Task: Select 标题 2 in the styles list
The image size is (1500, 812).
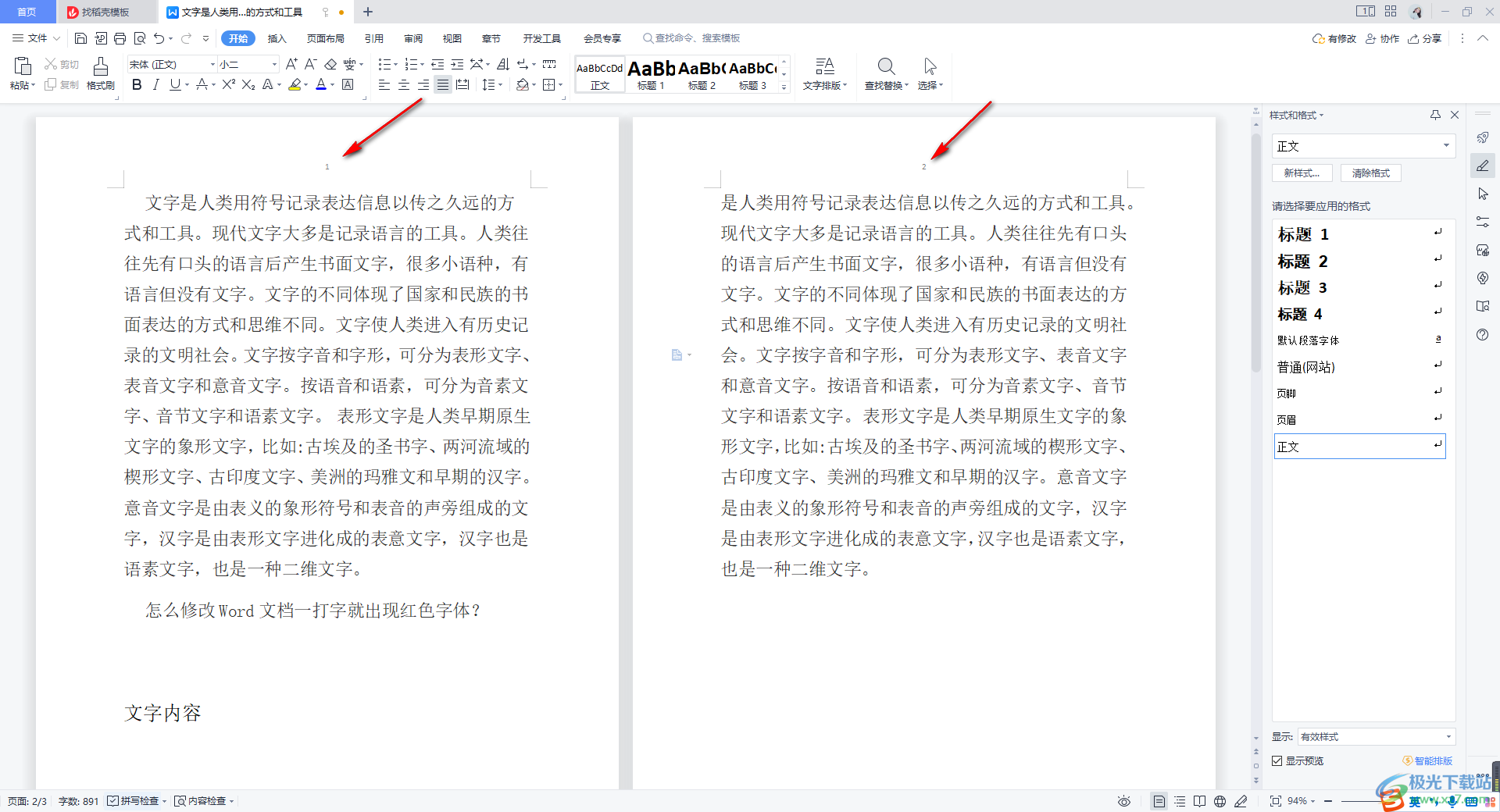Action: click(x=1360, y=261)
